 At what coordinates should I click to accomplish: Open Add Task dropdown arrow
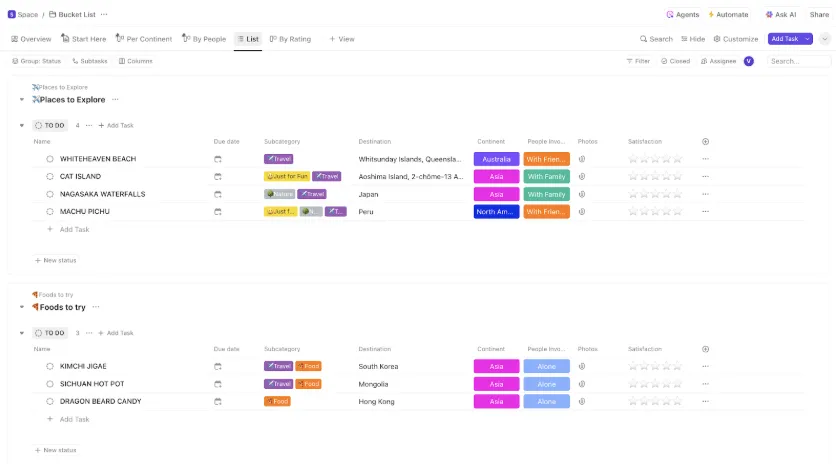coord(807,39)
